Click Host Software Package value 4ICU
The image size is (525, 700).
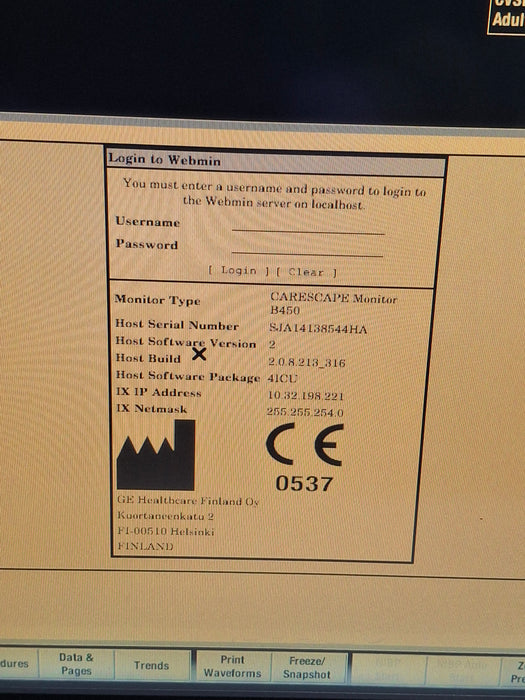coord(282,378)
